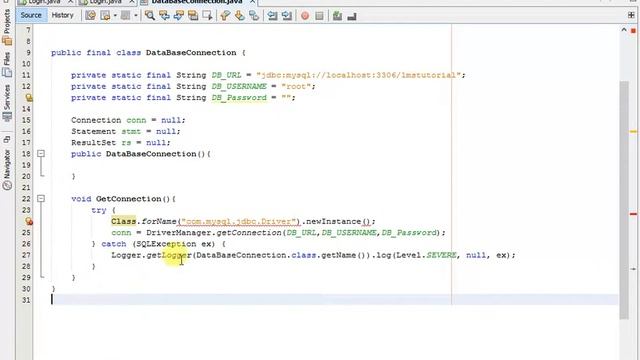Viewport: 640px width, 360px height.
Task: Open the Services side panel
Action: click(x=7, y=102)
